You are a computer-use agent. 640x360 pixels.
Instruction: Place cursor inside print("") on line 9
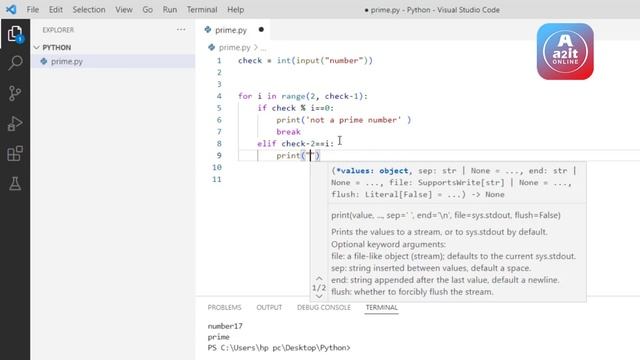[310, 155]
